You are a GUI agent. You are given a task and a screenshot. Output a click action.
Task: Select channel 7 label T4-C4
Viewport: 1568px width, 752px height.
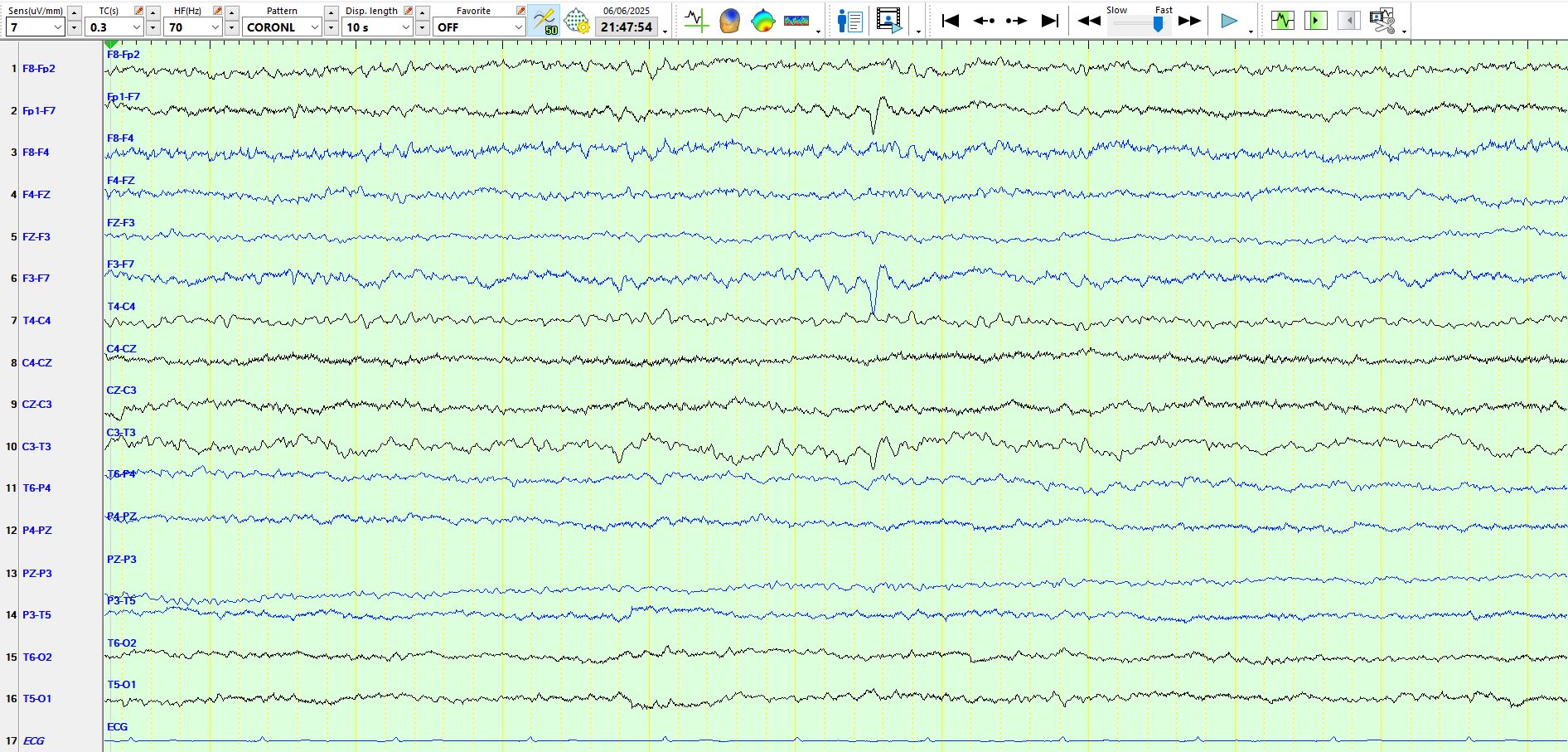(36, 321)
